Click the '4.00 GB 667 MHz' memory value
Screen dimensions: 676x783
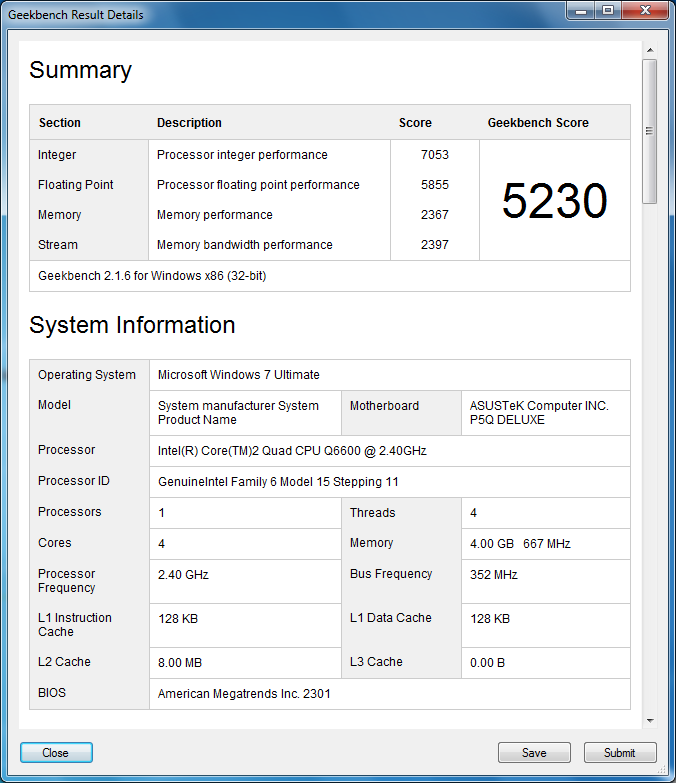[520, 544]
